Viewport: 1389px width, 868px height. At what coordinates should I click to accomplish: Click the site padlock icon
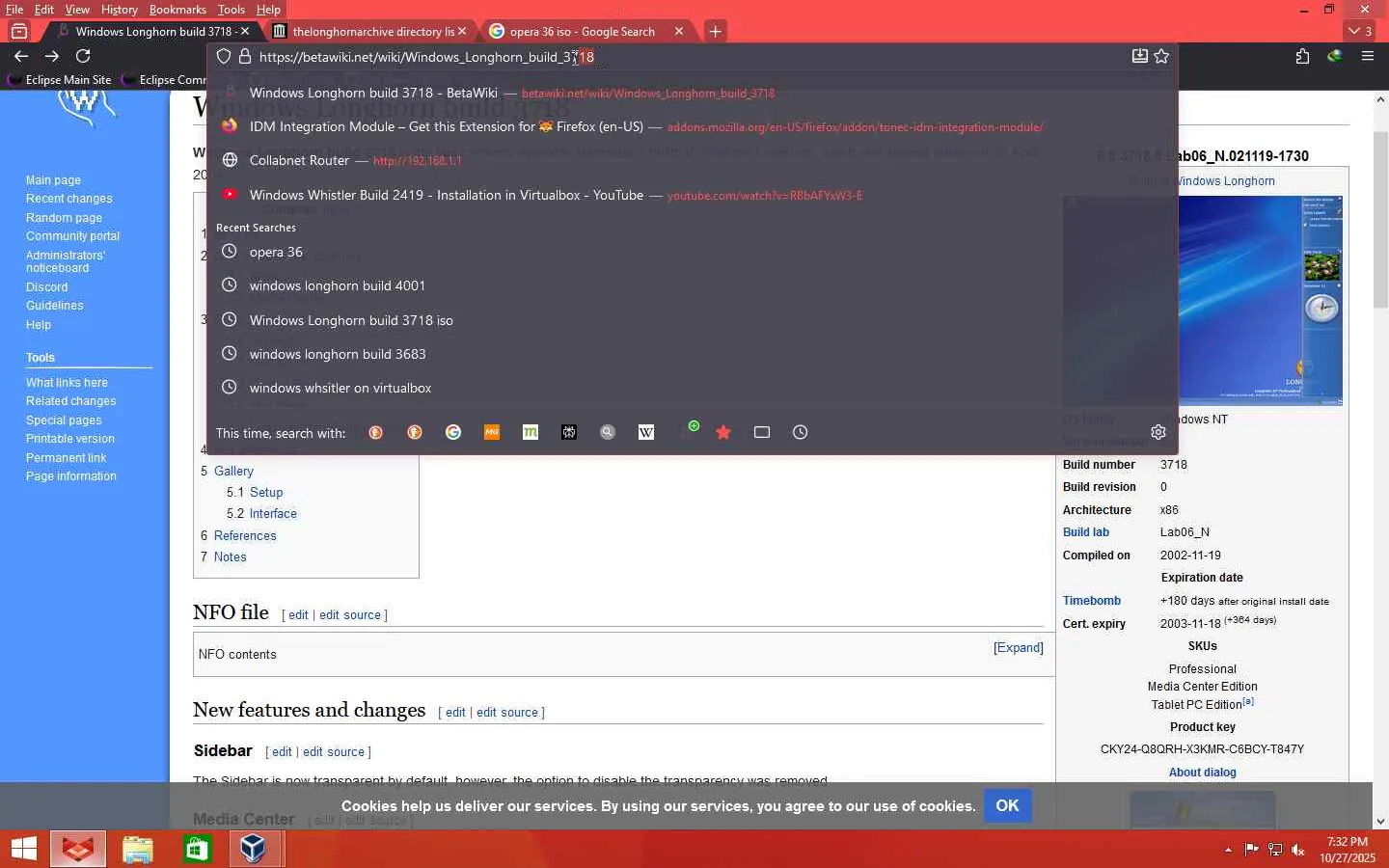pyautogui.click(x=245, y=57)
